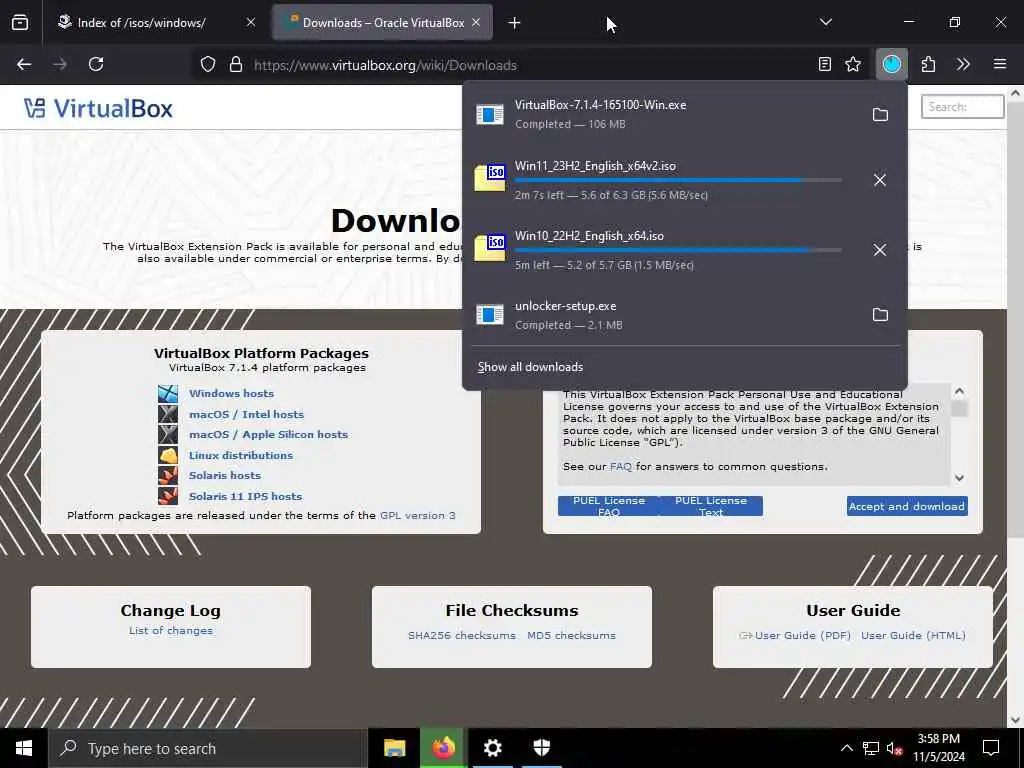Go back to the previous page

pos(24,64)
